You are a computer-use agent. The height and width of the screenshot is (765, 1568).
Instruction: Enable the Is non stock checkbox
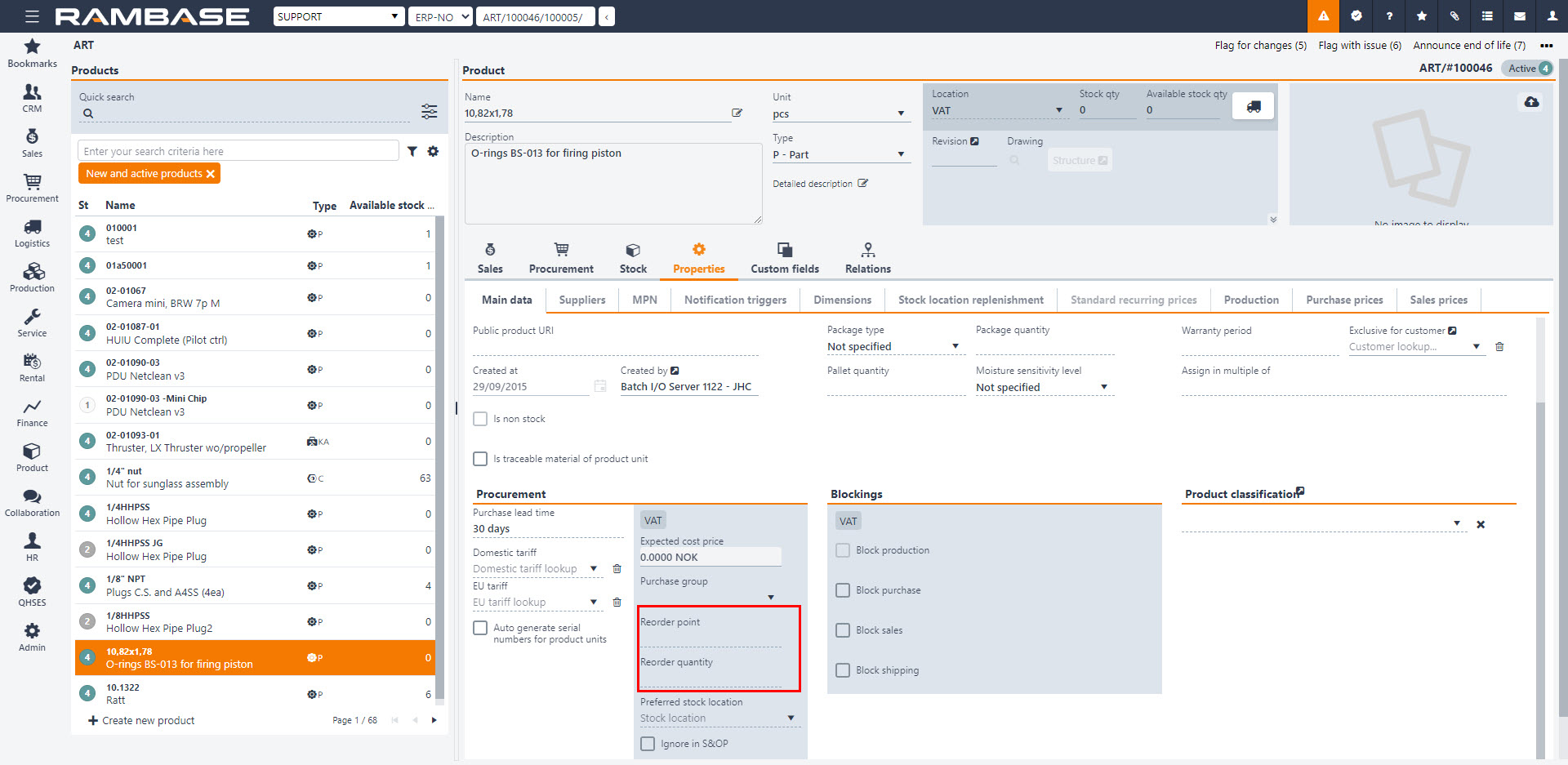click(480, 419)
